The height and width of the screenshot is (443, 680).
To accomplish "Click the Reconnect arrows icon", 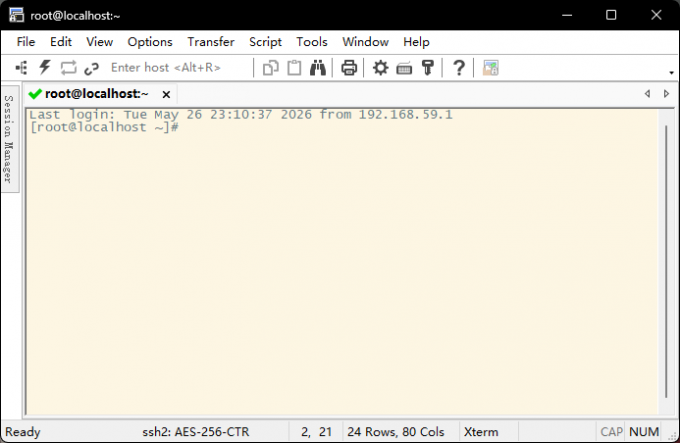I will pos(68,68).
